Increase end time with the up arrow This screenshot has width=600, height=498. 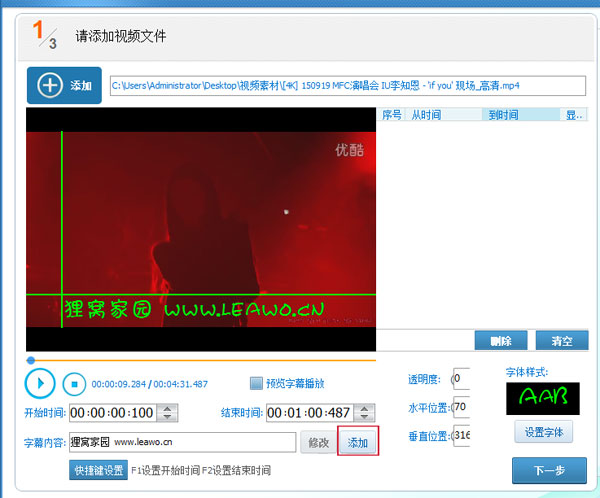point(362,408)
